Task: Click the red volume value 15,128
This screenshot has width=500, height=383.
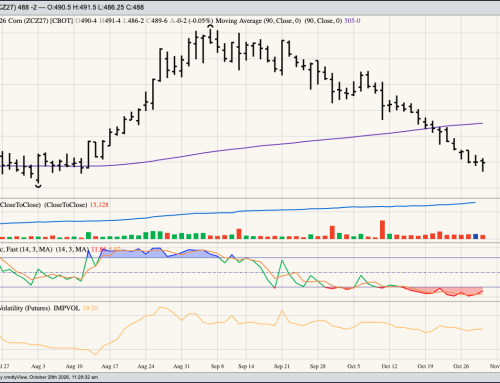Action: (x=99, y=205)
